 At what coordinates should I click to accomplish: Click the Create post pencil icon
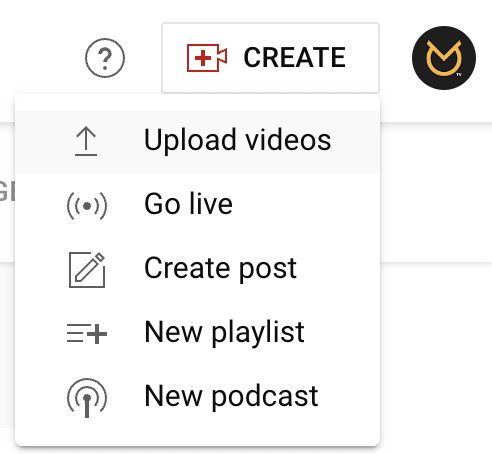(87, 270)
